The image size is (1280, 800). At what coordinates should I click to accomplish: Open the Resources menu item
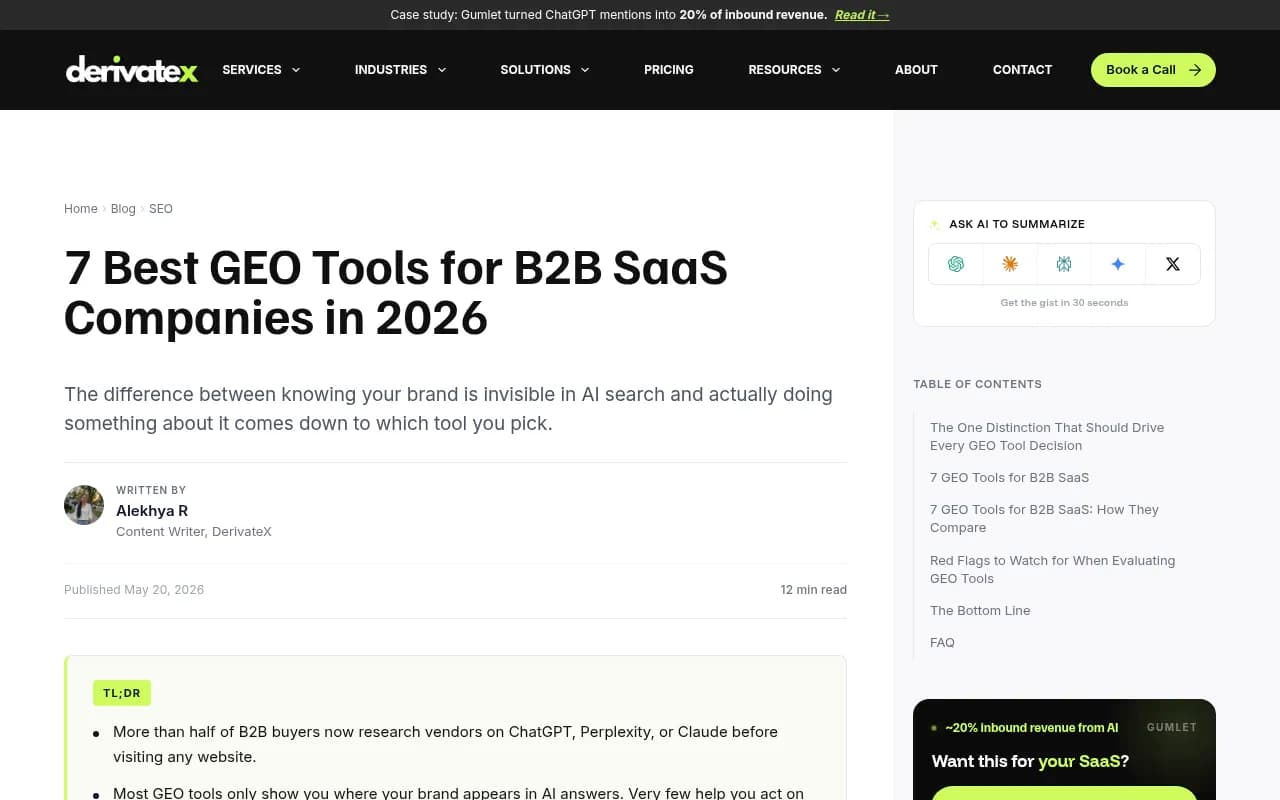[x=785, y=69]
